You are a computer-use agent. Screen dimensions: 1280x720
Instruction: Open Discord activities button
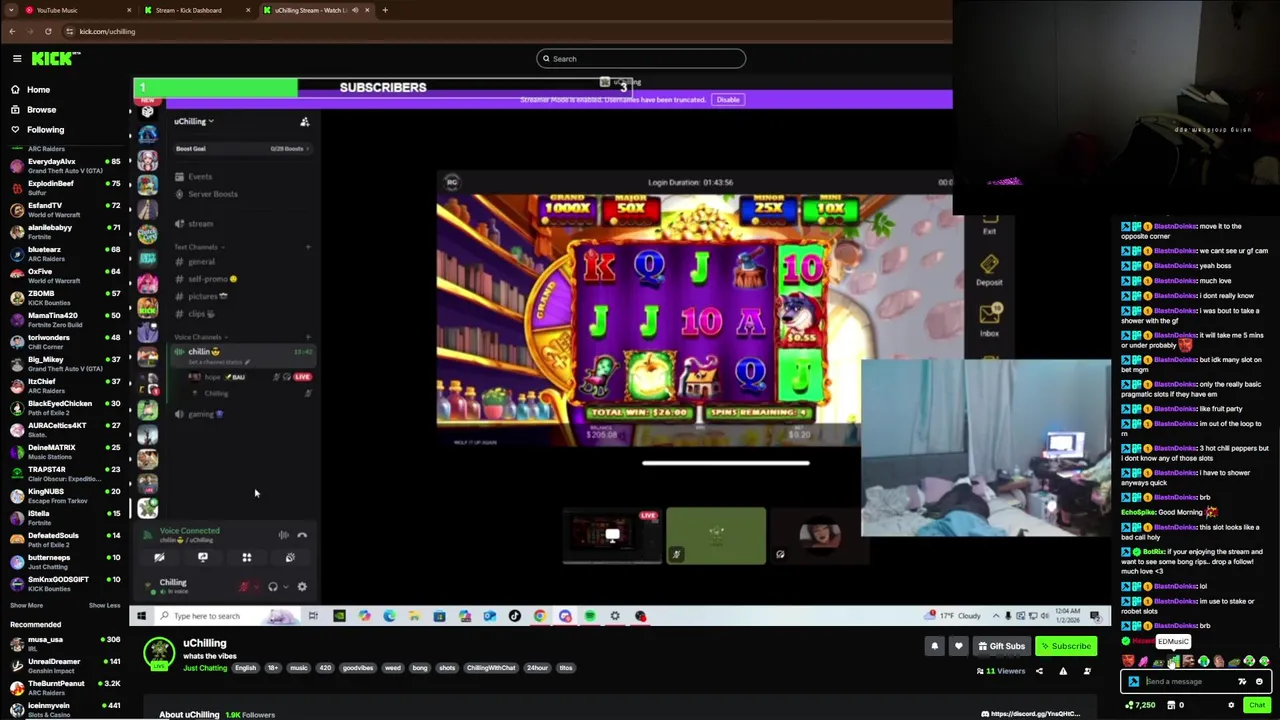click(247, 557)
